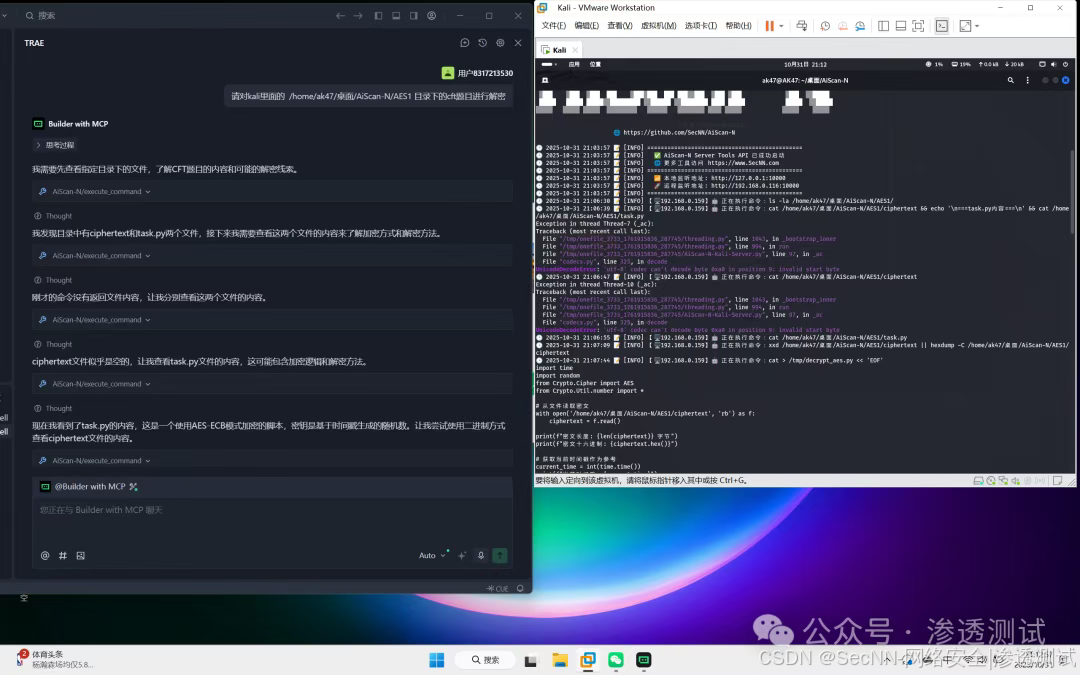1080x675 pixels.
Task: Revert to previous VM snapshot
Action: (842, 25)
